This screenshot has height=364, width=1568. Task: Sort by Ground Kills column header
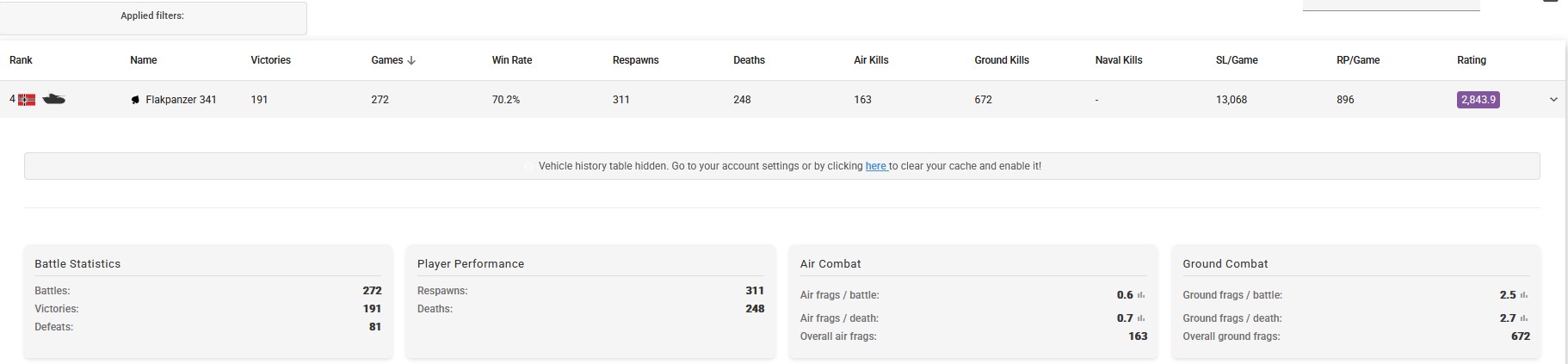coord(1001,60)
